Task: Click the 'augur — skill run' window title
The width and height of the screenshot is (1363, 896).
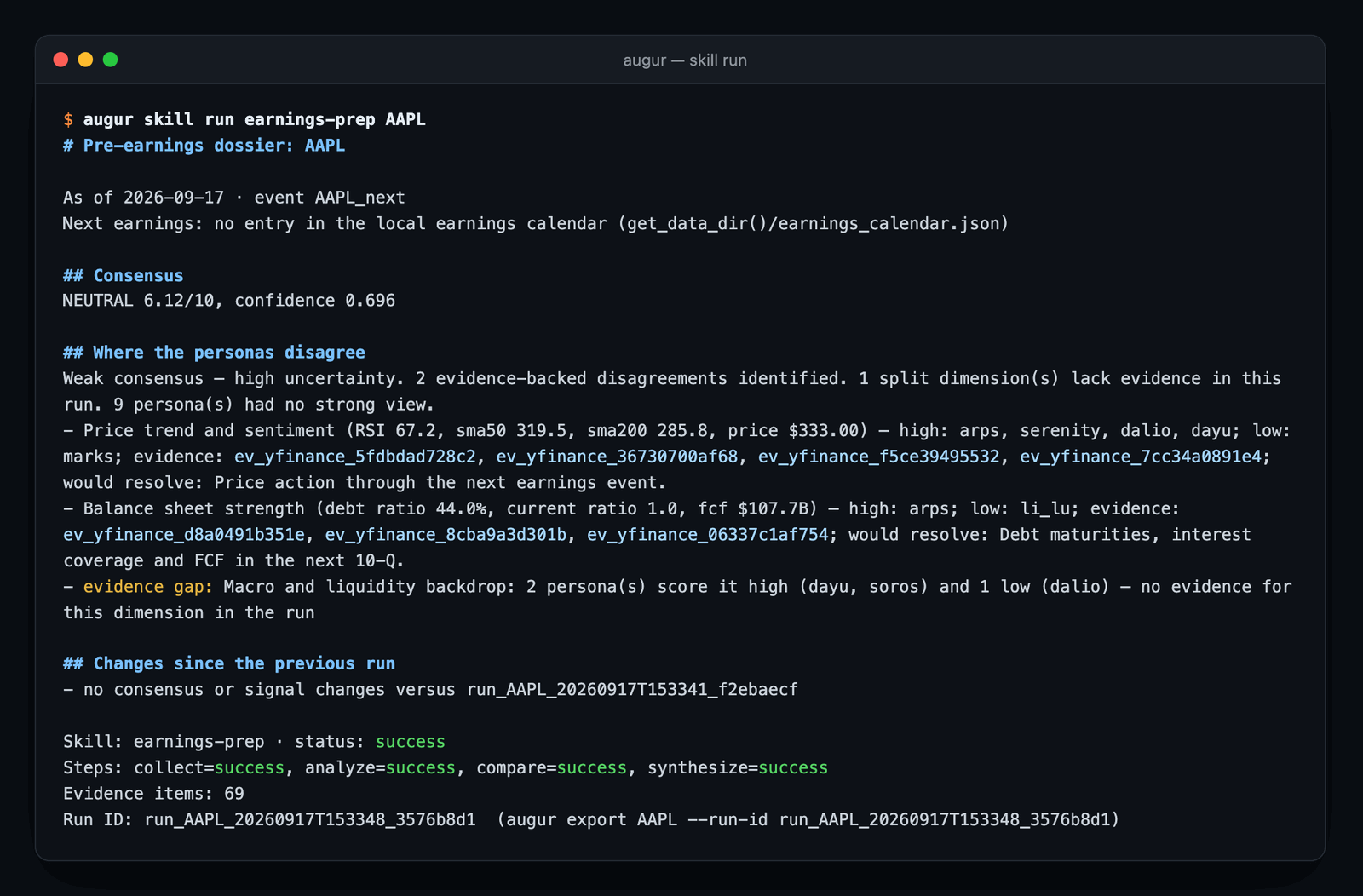Action: [x=685, y=60]
